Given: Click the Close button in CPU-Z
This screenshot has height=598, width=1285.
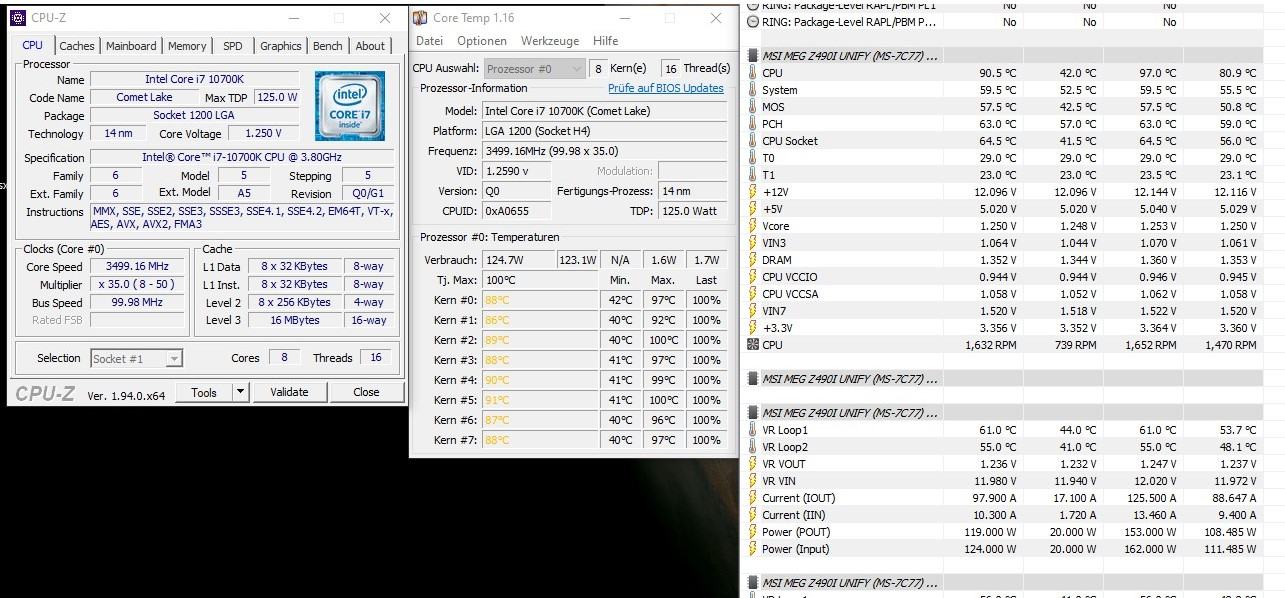Looking at the screenshot, I should 366,392.
